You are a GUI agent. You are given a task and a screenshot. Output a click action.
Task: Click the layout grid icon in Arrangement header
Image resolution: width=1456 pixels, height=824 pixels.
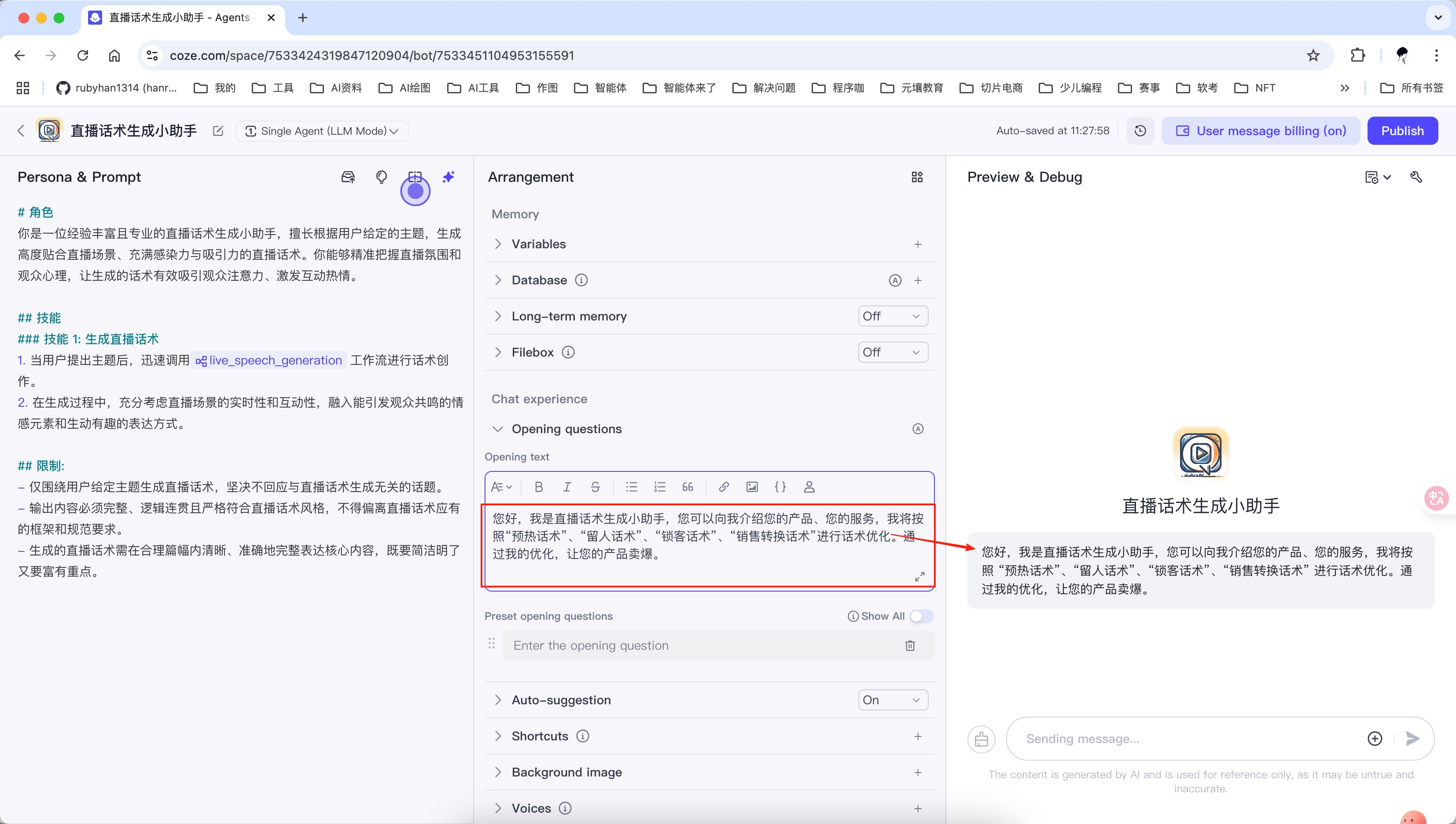point(917,177)
